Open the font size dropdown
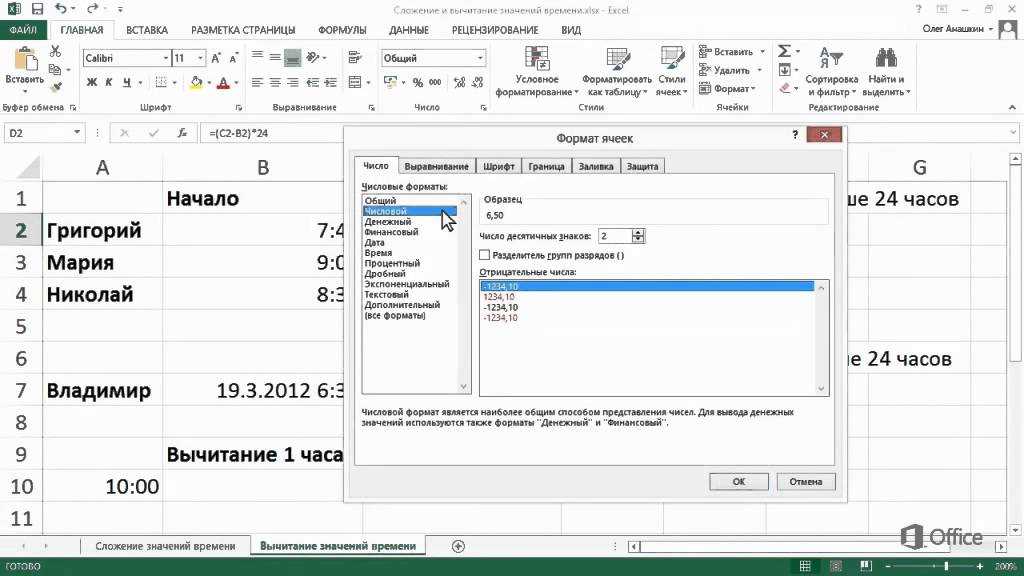This screenshot has width=1024, height=576. pos(200,58)
